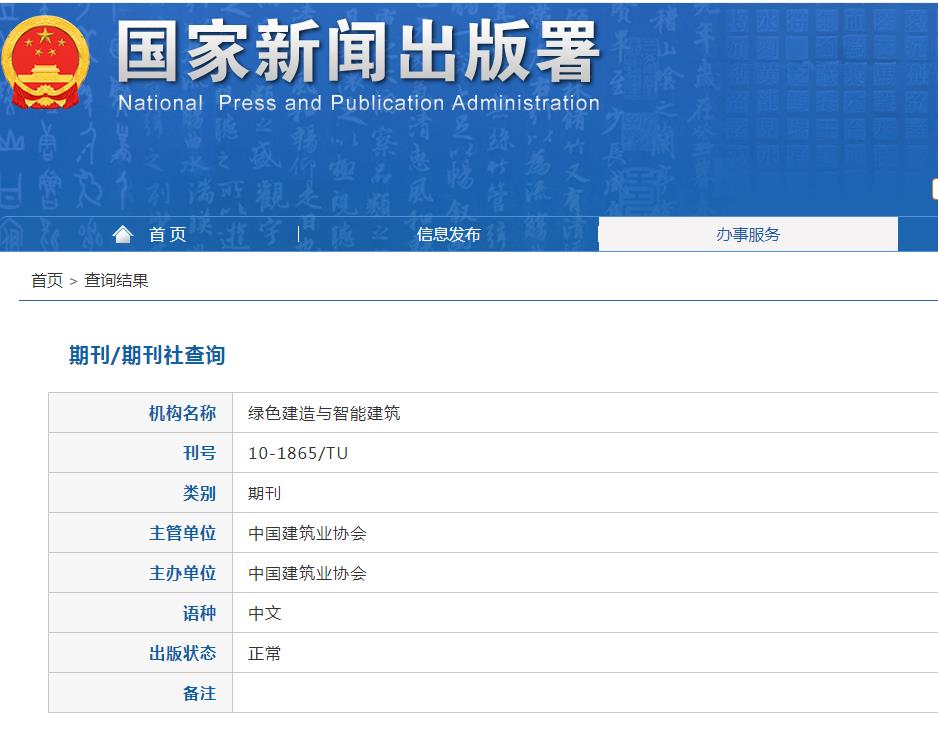Click the empty 备注 cell
This screenshot has height=739, width=938.
(500, 693)
